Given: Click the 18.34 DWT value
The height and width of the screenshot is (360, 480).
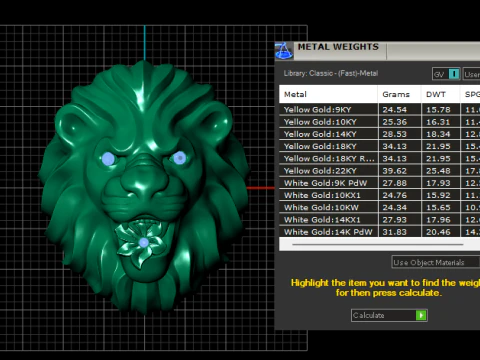Looking at the screenshot, I should tap(438, 134).
